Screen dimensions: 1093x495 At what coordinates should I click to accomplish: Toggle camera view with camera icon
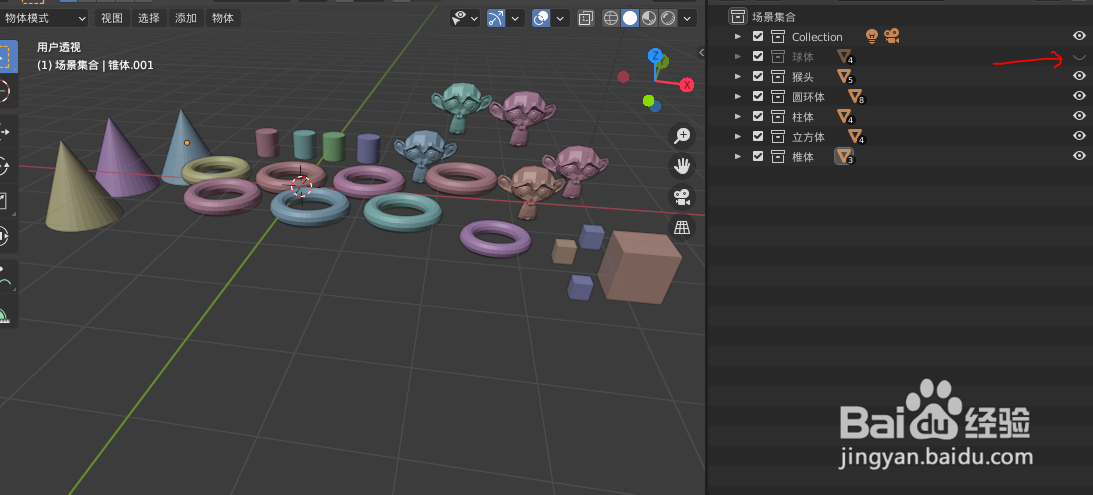tap(682, 197)
